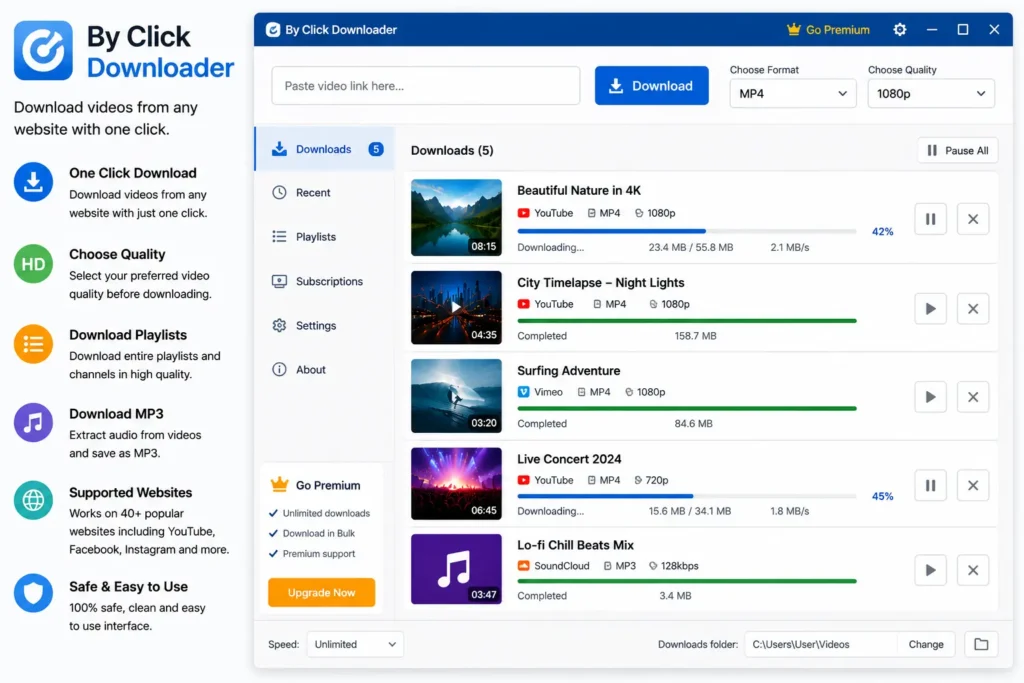
Task: Click the By Click Downloader title bar logo
Action: (273, 29)
